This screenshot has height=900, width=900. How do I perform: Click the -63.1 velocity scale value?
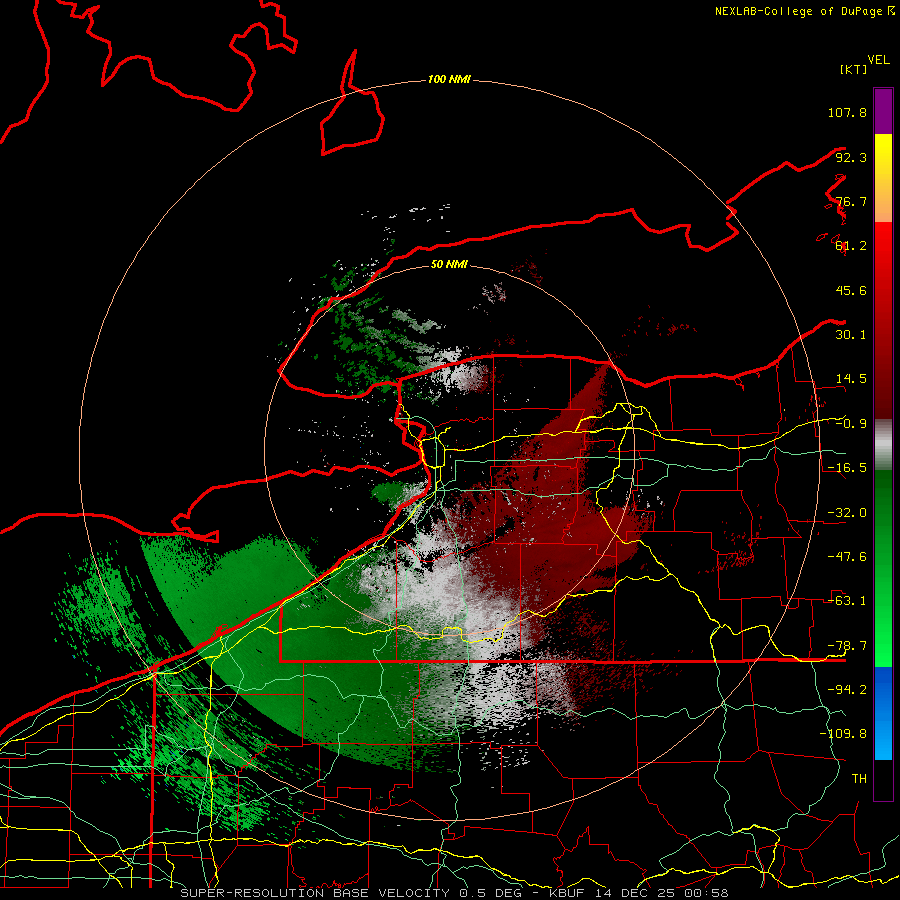[x=847, y=601]
